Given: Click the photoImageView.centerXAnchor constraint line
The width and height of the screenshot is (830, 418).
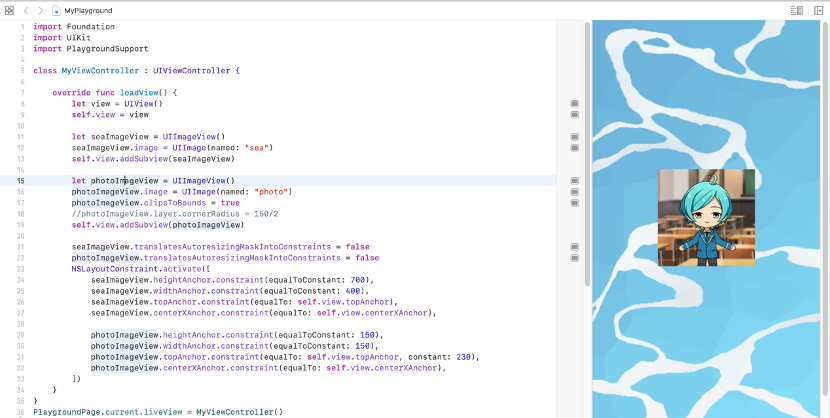Looking at the screenshot, I should [268, 368].
